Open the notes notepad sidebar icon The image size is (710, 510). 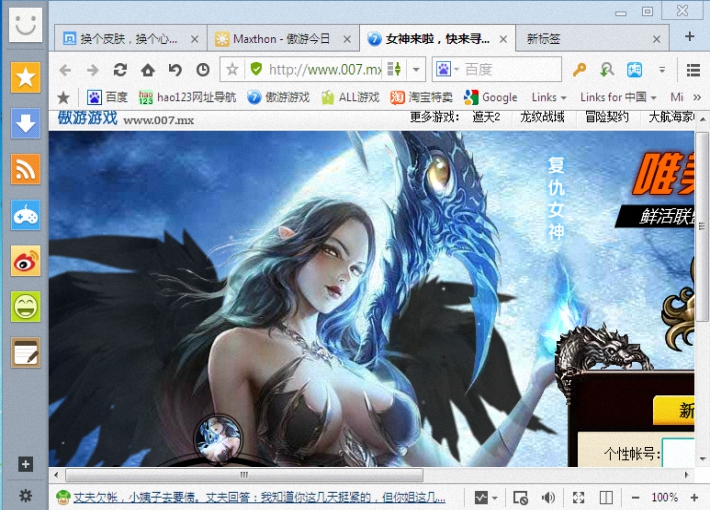point(25,352)
